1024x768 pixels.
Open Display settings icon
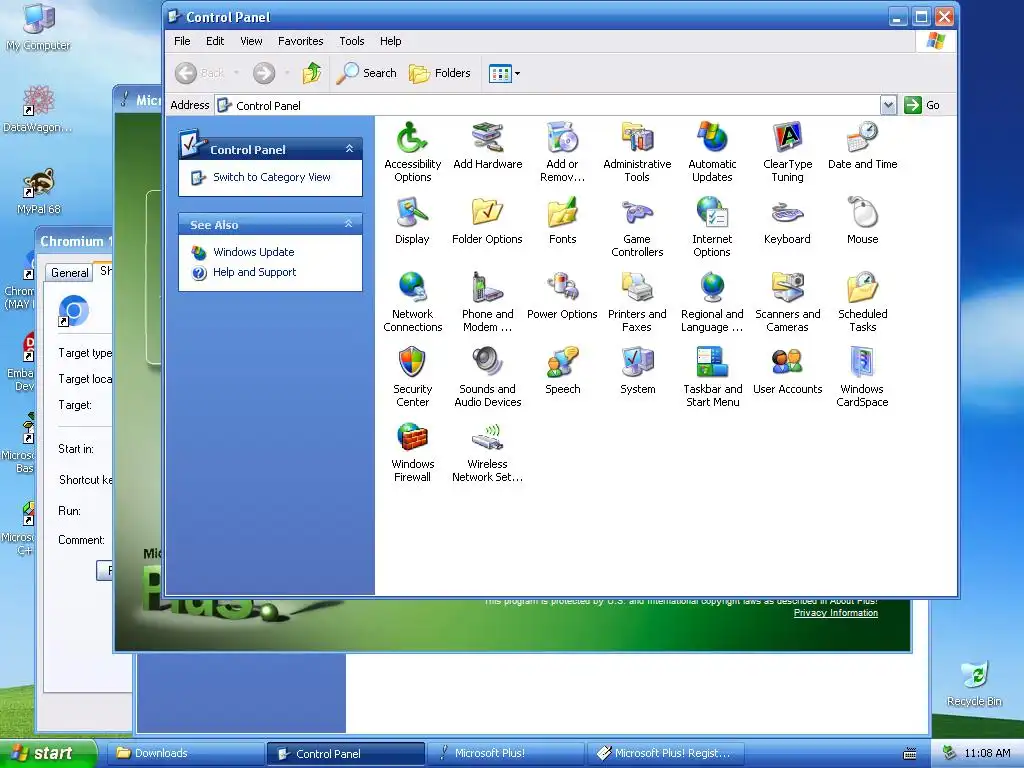coord(412,221)
